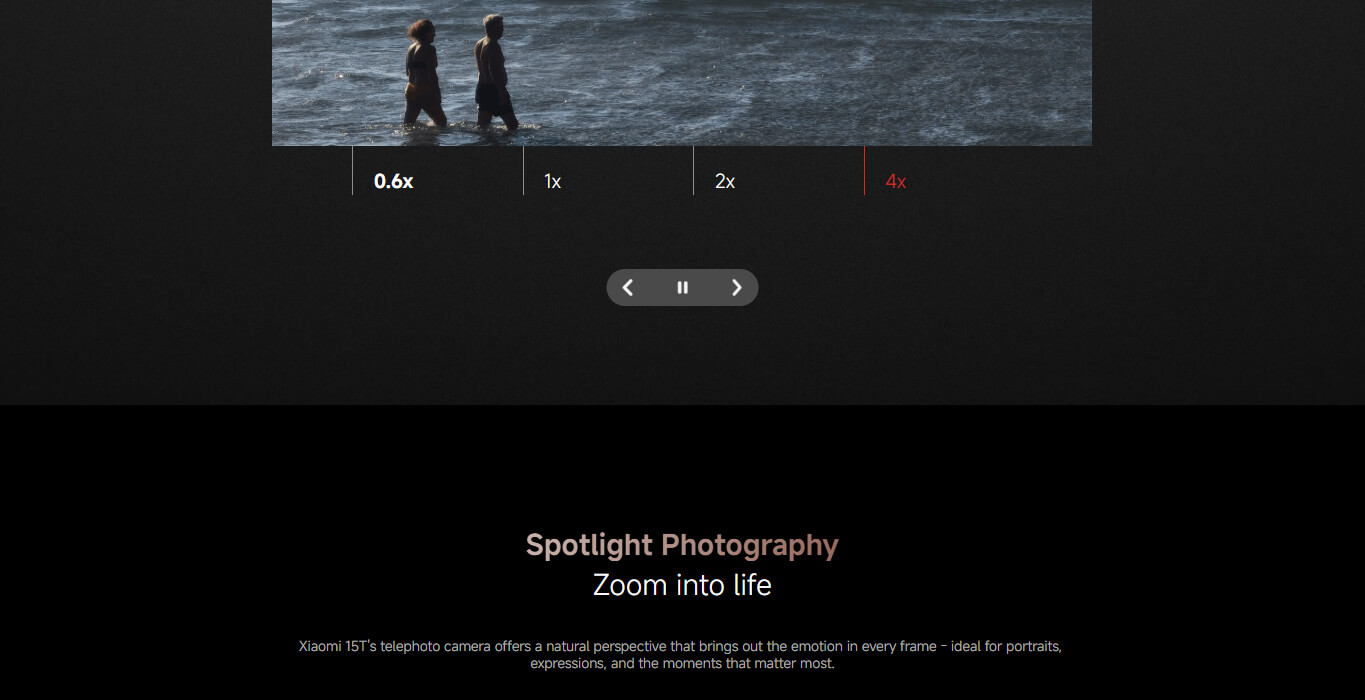Screen dimensions: 1365x700
Task: Click the gray carousel control pill
Action: (682, 288)
